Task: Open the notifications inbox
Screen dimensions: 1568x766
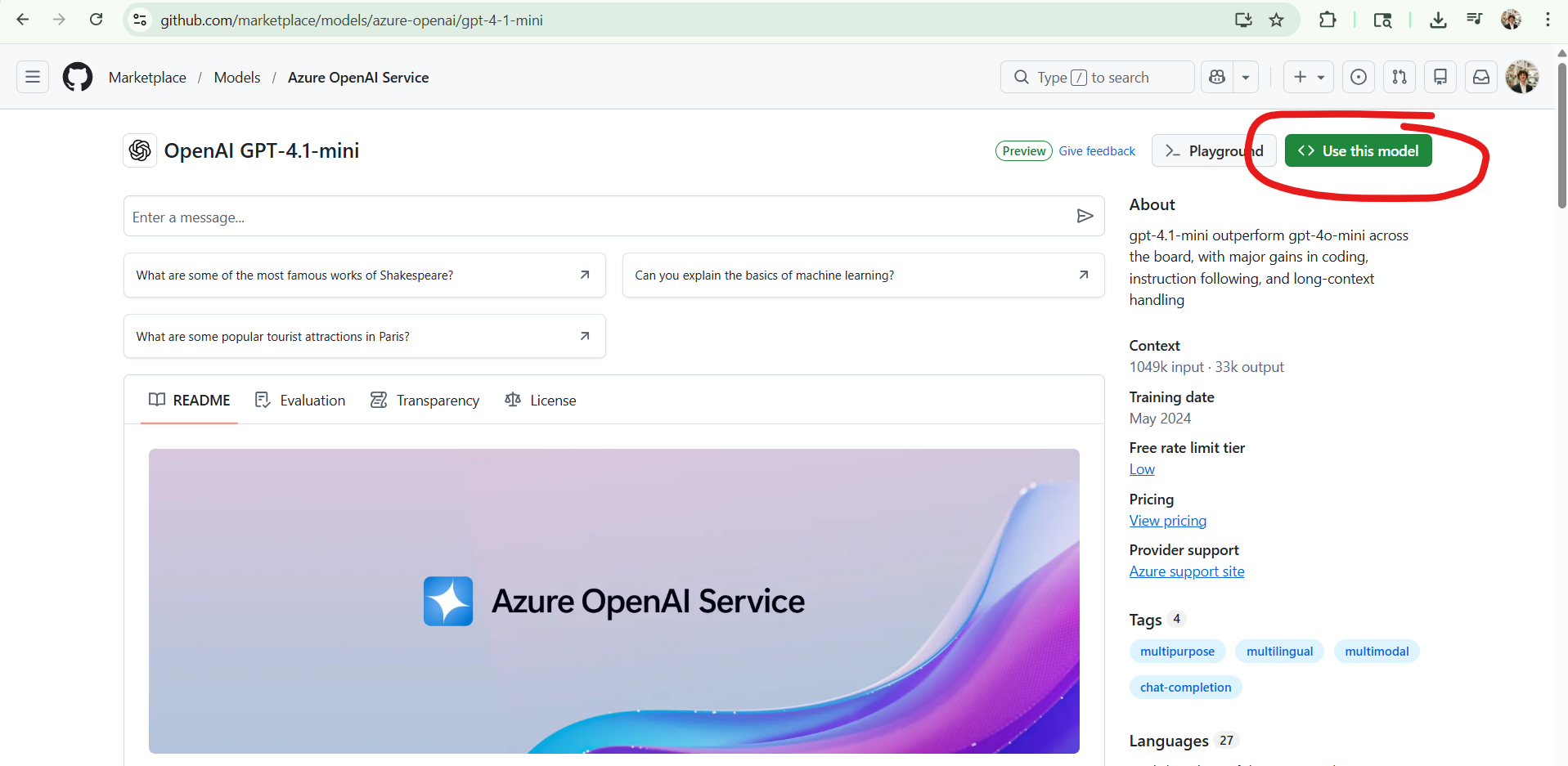Action: tap(1481, 77)
